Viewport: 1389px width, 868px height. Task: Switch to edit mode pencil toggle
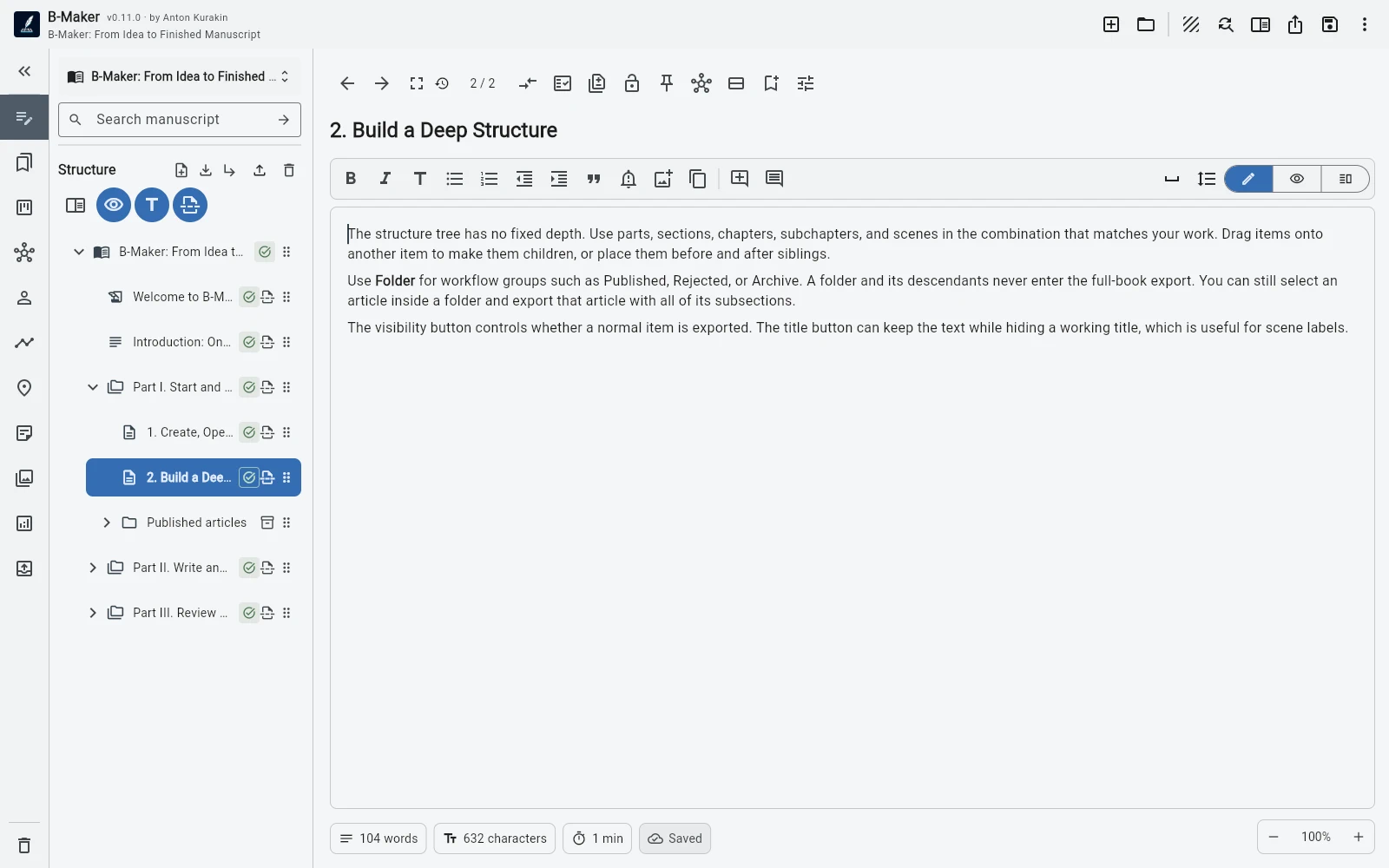pos(1248,179)
